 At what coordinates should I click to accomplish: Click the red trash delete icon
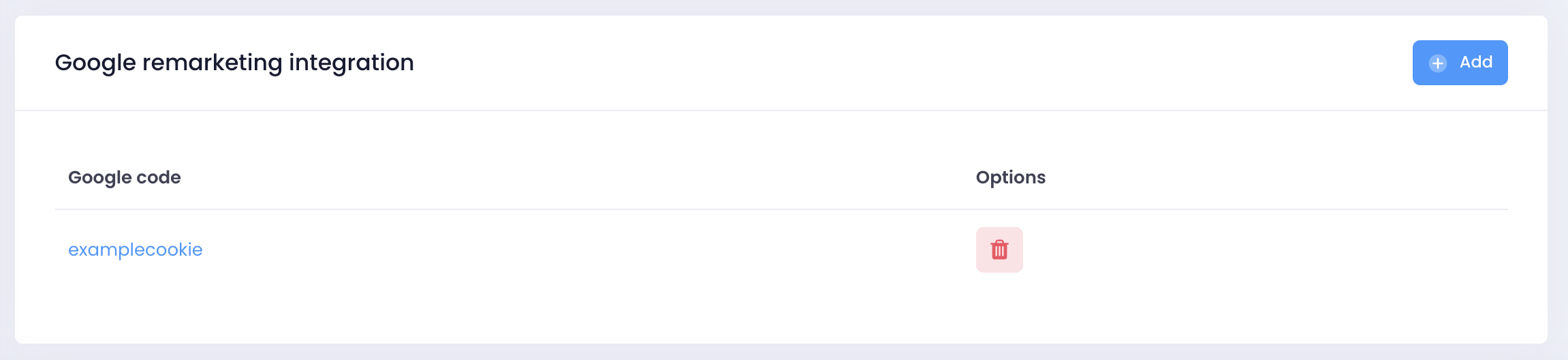pyautogui.click(x=999, y=250)
